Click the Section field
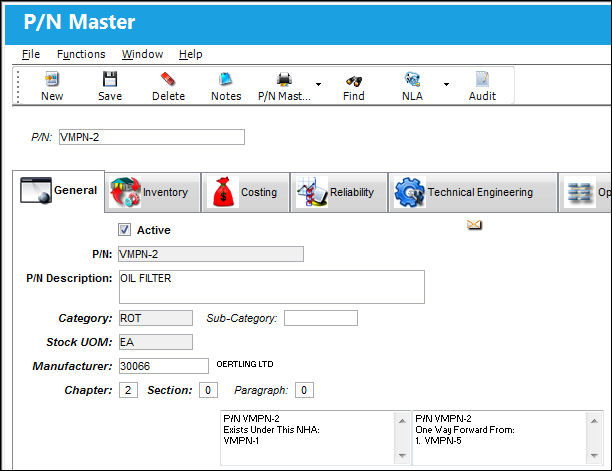Image resolution: width=612 pixels, height=471 pixels. 208,390
